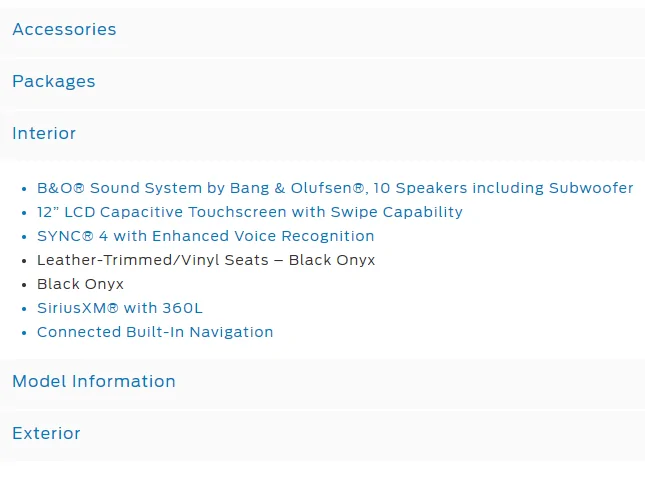645x497 pixels.
Task: Click the bullet beside B&O Sound System
Action: tap(24, 189)
